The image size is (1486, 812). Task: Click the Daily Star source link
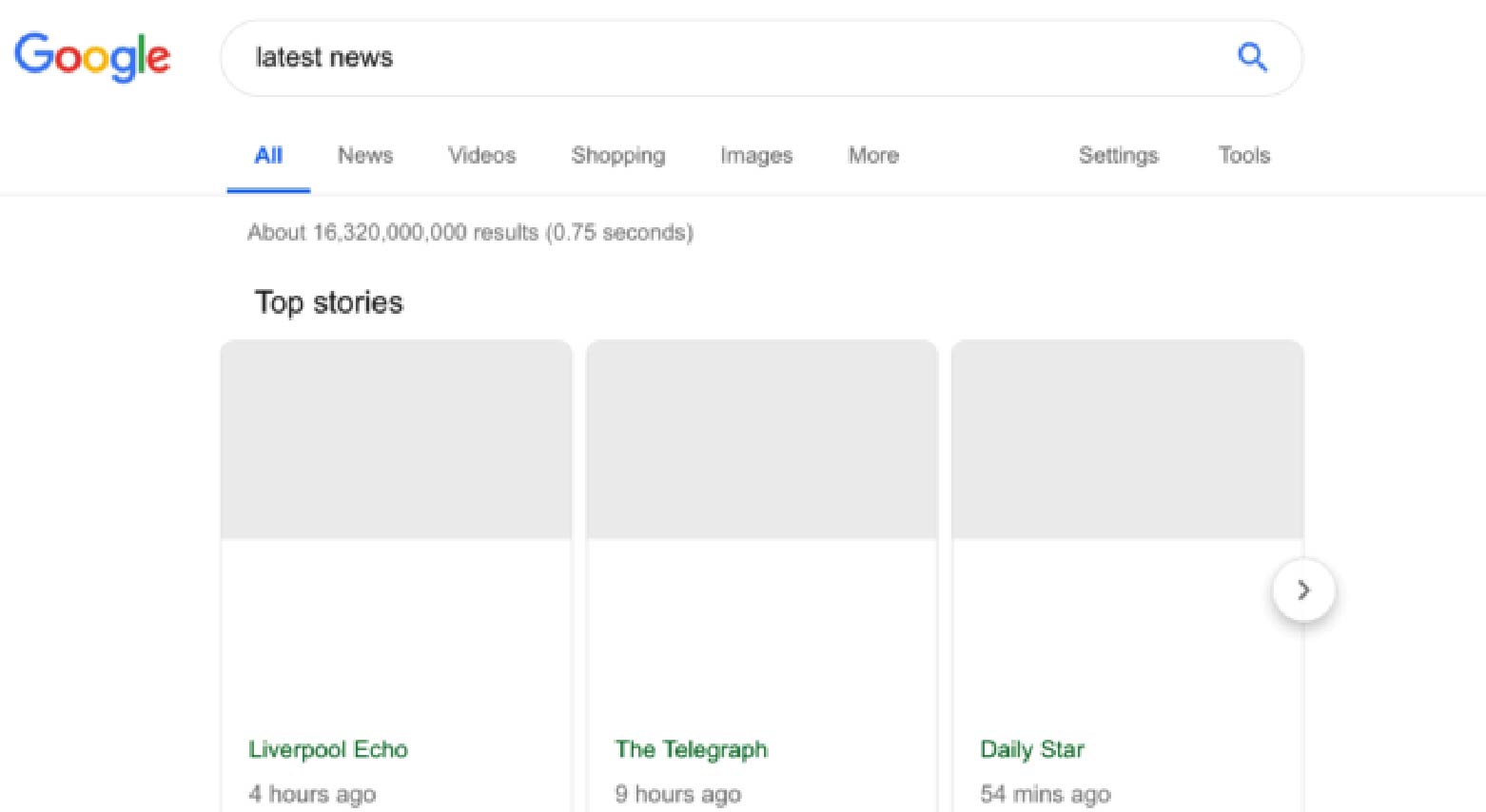(1032, 750)
